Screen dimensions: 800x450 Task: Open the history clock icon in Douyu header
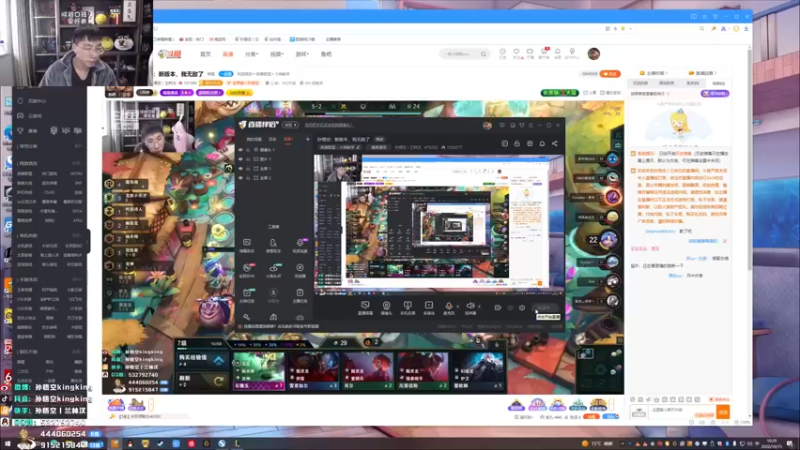(x=503, y=53)
